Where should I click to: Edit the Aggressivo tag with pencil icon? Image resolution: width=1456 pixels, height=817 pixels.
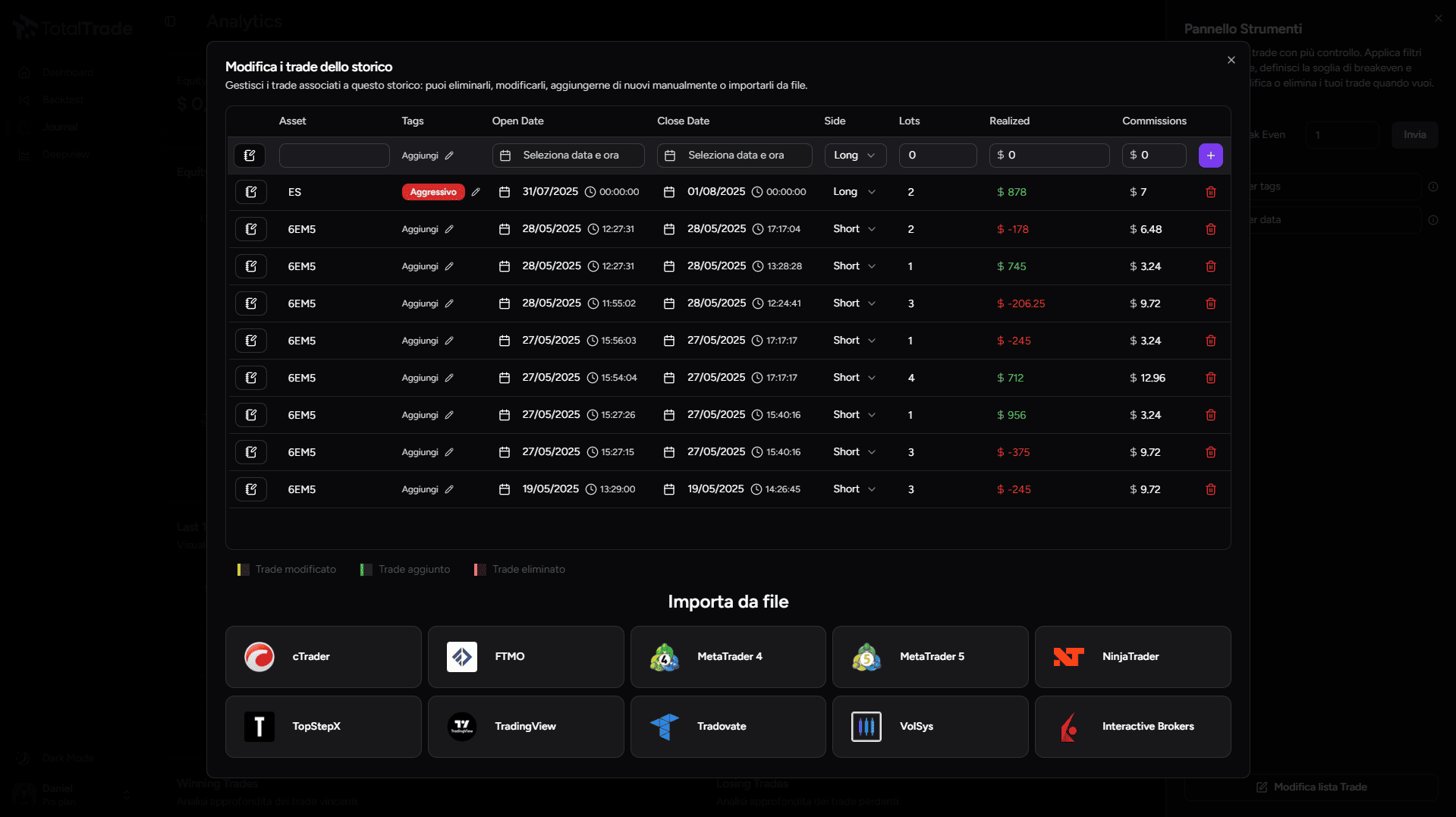click(x=476, y=192)
